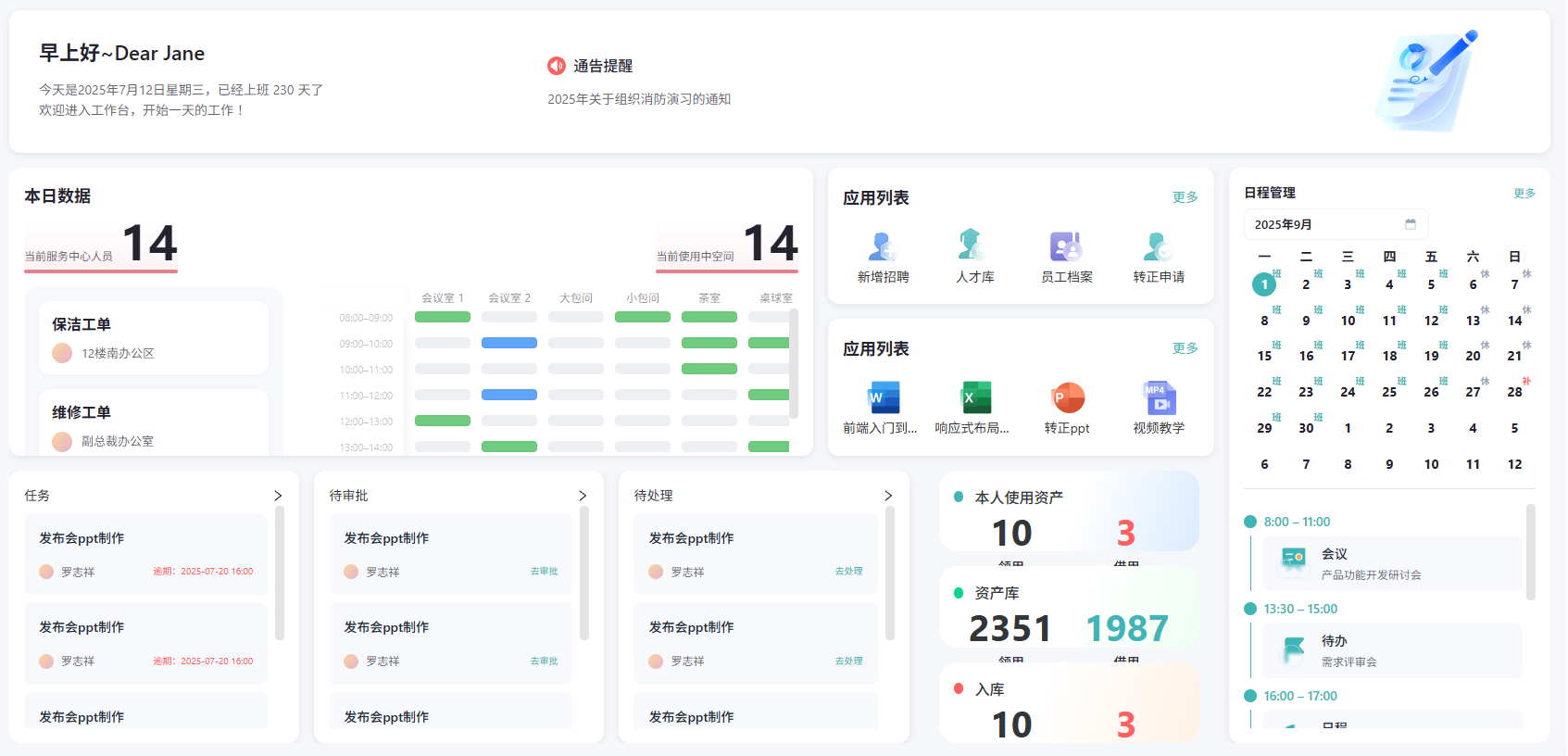Click the meeting room schedule scrollbar
This screenshot has height=756, width=1568.
(794, 363)
